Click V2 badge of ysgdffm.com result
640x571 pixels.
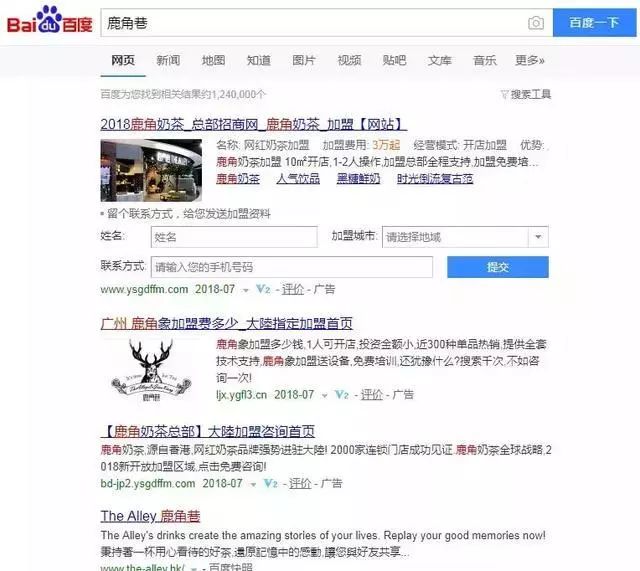click(x=263, y=289)
